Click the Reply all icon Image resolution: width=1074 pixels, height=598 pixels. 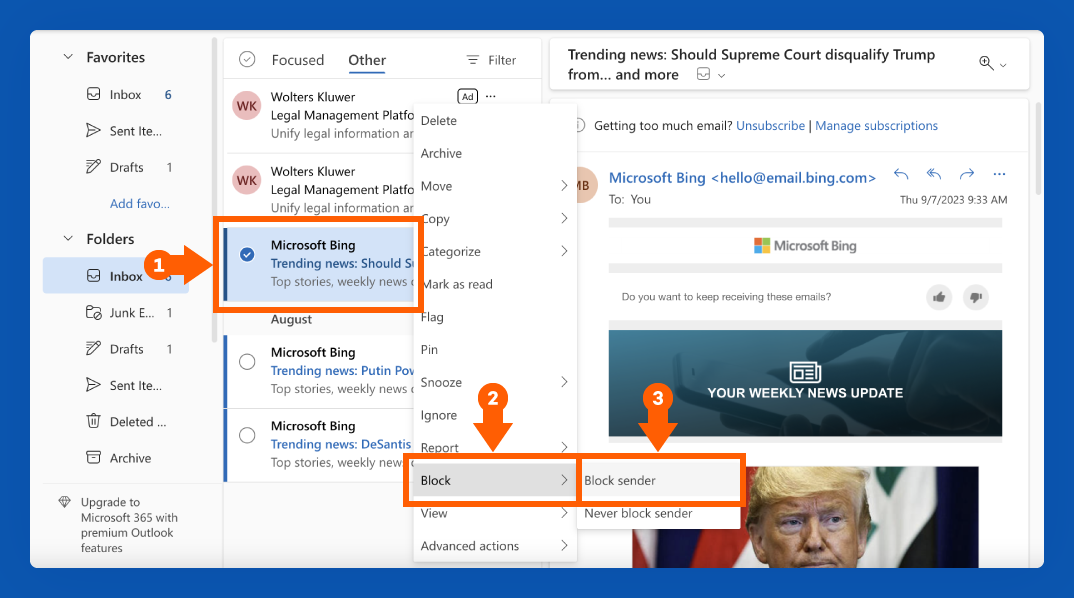(934, 174)
